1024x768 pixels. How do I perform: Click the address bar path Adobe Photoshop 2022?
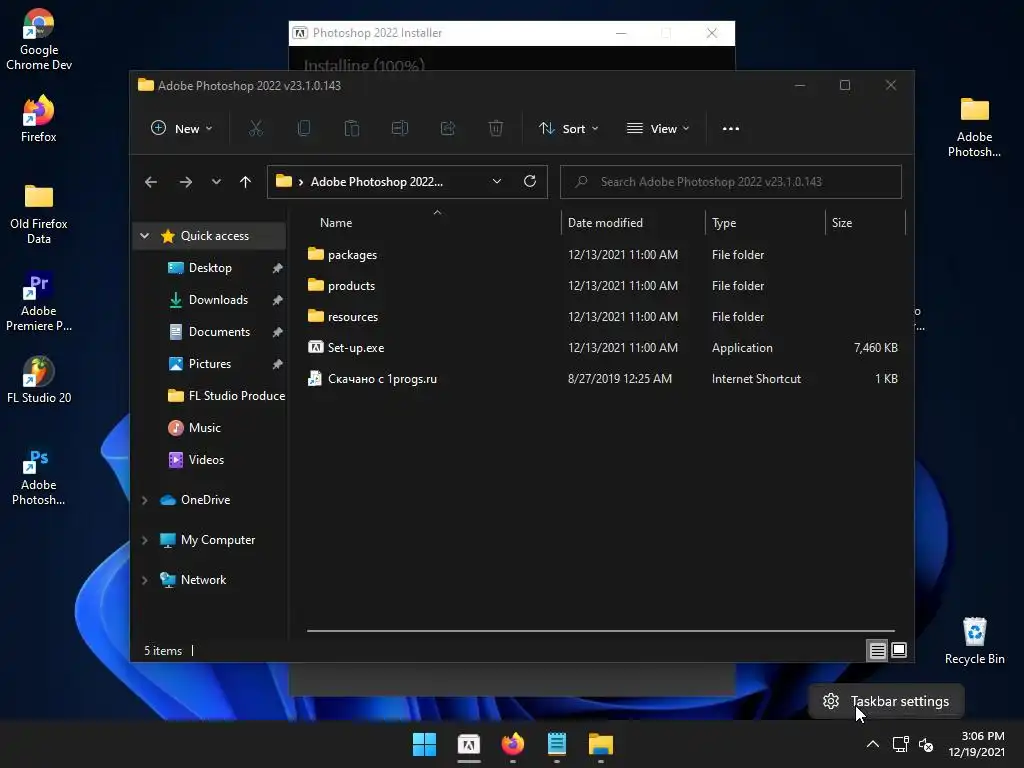coord(376,182)
